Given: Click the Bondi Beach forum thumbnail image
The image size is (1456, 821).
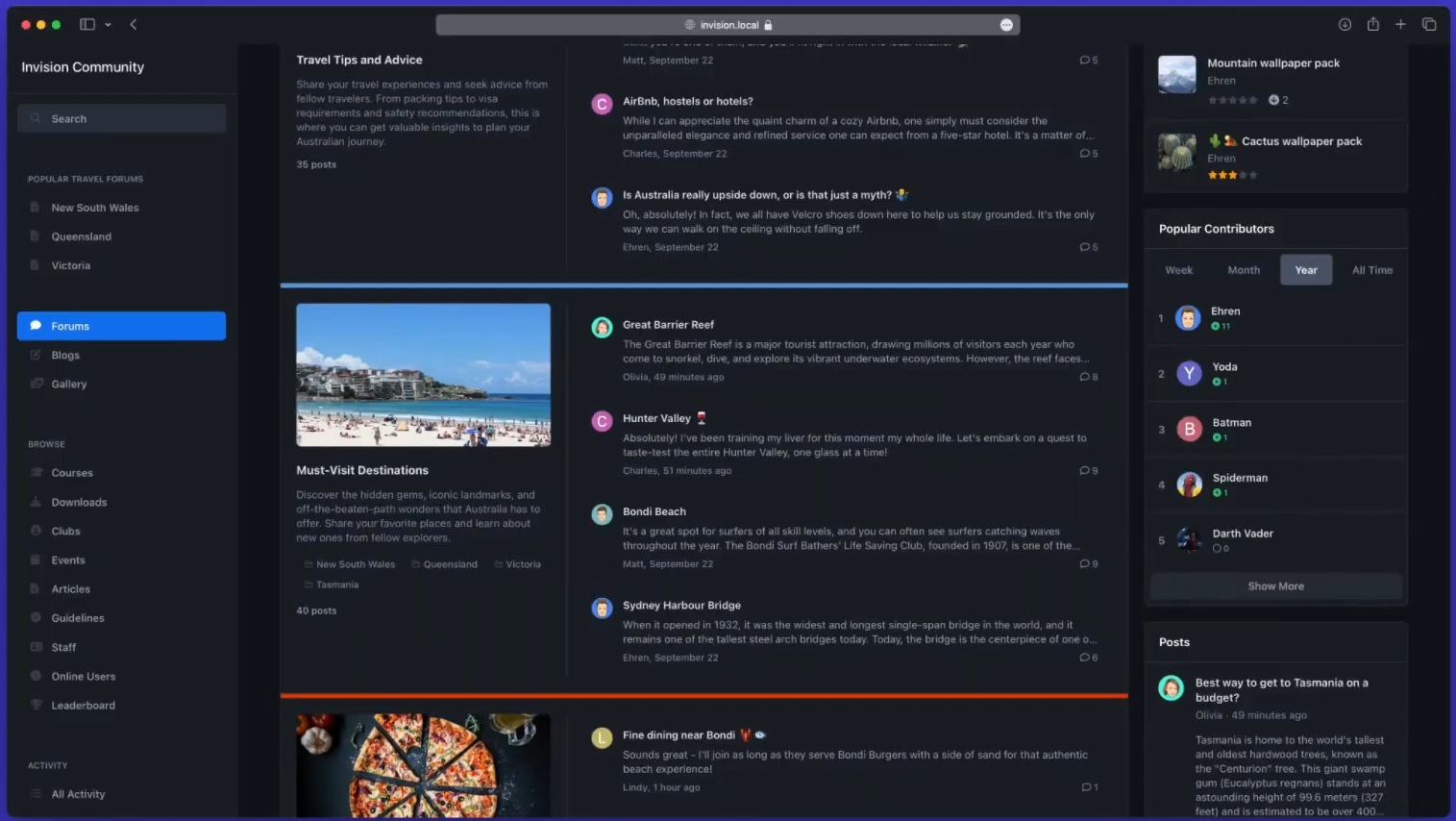Looking at the screenshot, I should (x=423, y=375).
